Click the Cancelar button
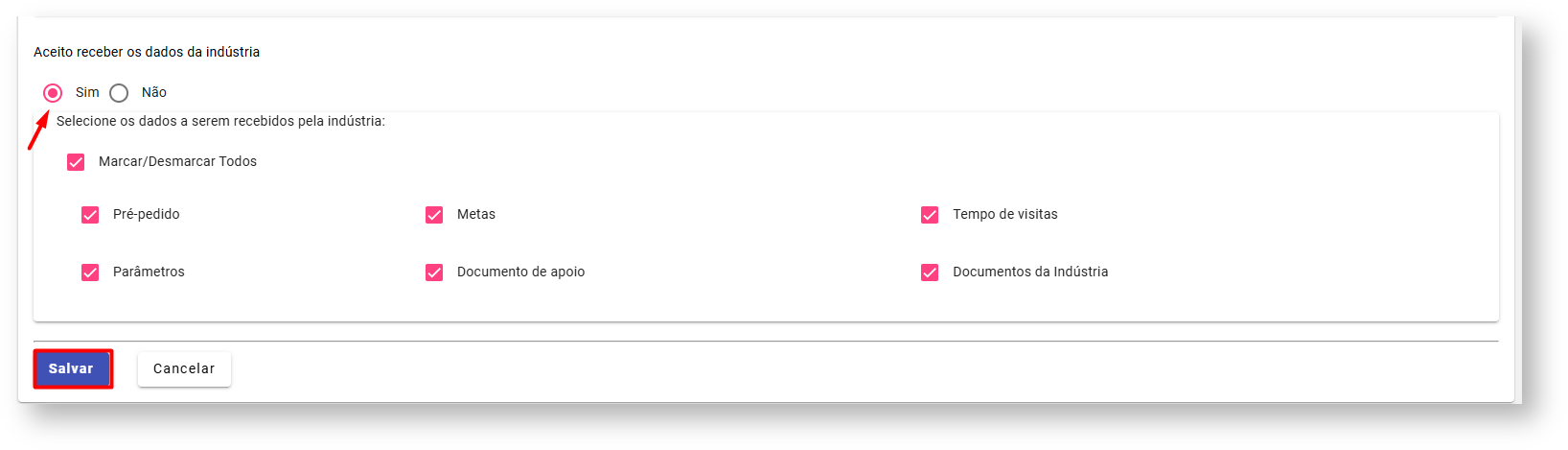 tap(184, 368)
